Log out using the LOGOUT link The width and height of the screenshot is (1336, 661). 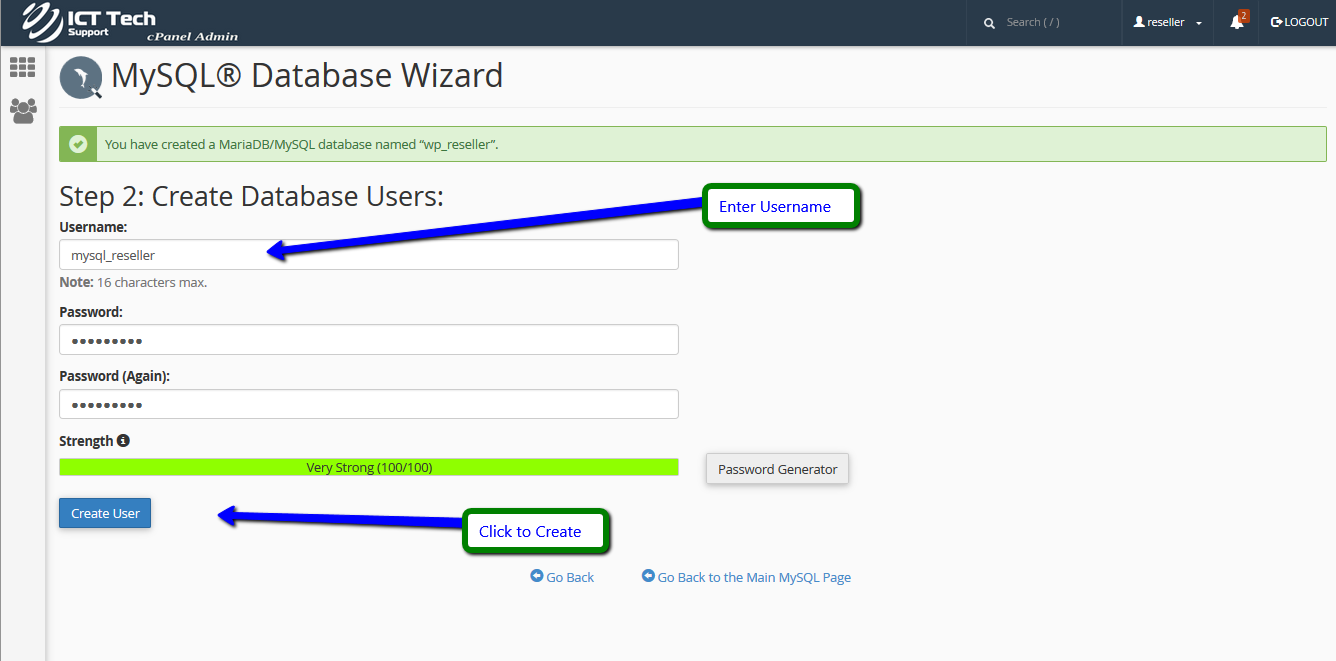1299,22
